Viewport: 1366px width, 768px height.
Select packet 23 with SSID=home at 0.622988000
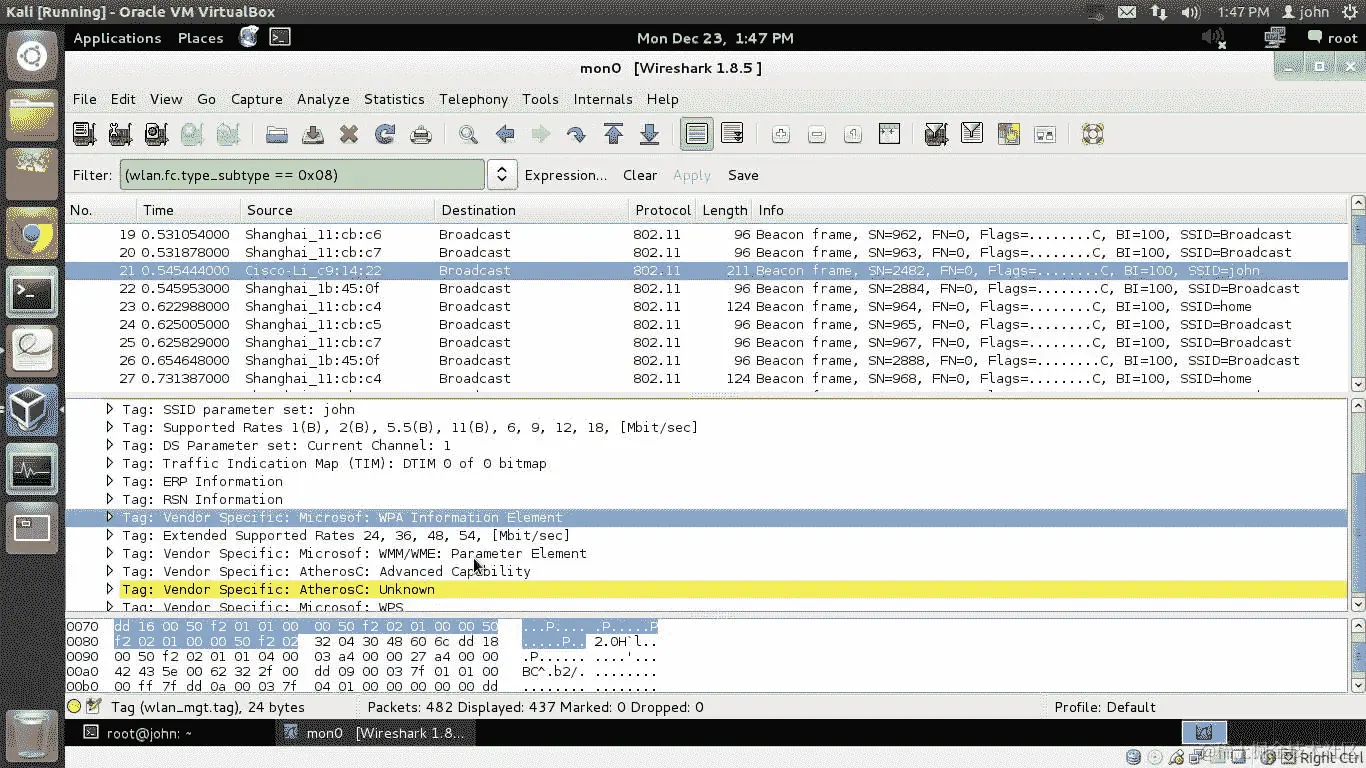706,306
